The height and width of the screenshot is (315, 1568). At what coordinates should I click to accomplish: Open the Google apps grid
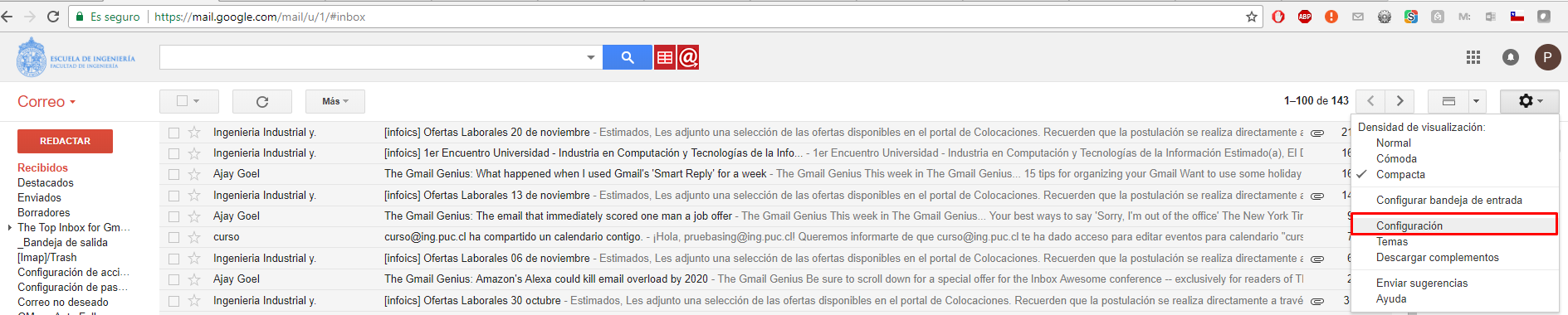1473,57
